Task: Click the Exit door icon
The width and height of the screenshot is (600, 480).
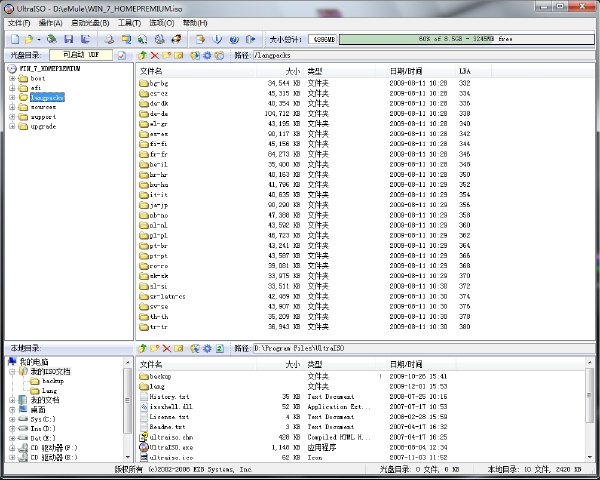Action: tap(251, 39)
